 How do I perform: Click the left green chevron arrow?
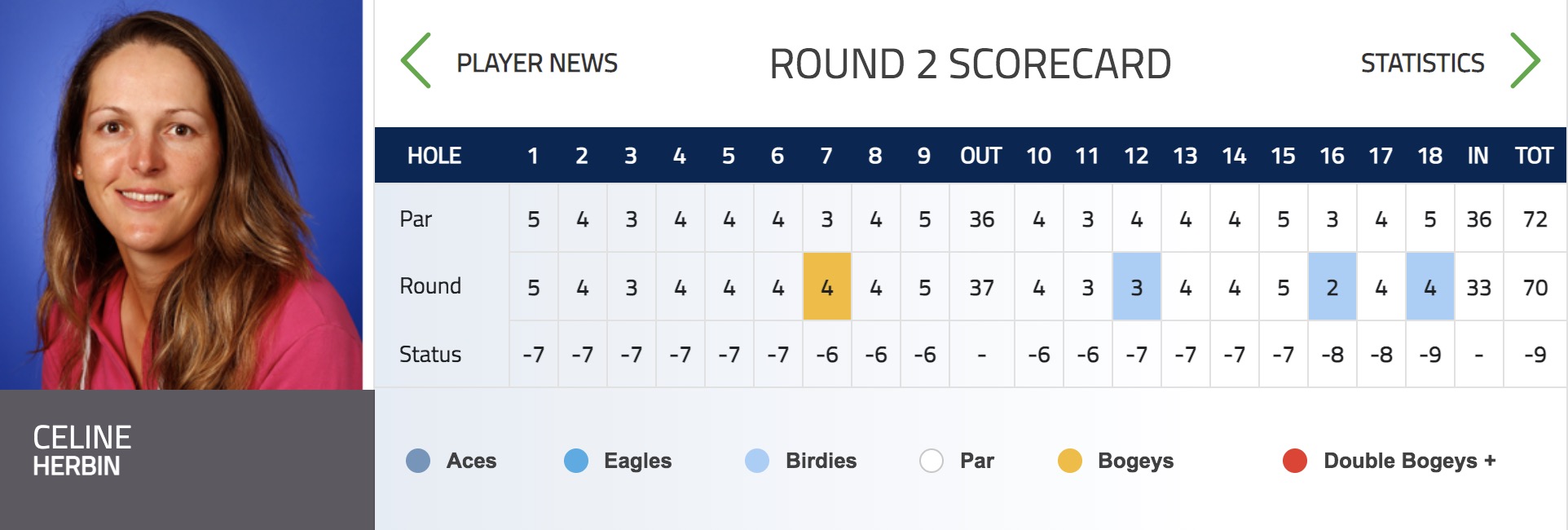click(416, 60)
